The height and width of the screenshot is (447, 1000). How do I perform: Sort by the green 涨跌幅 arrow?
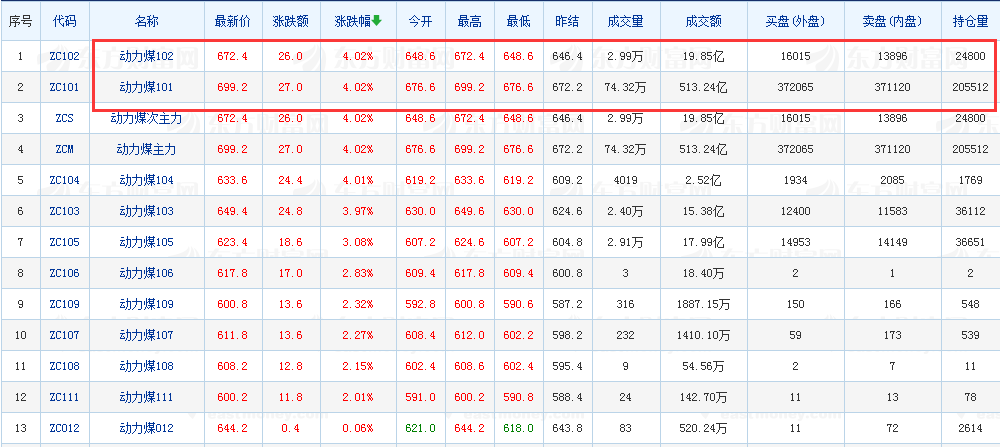point(377,20)
